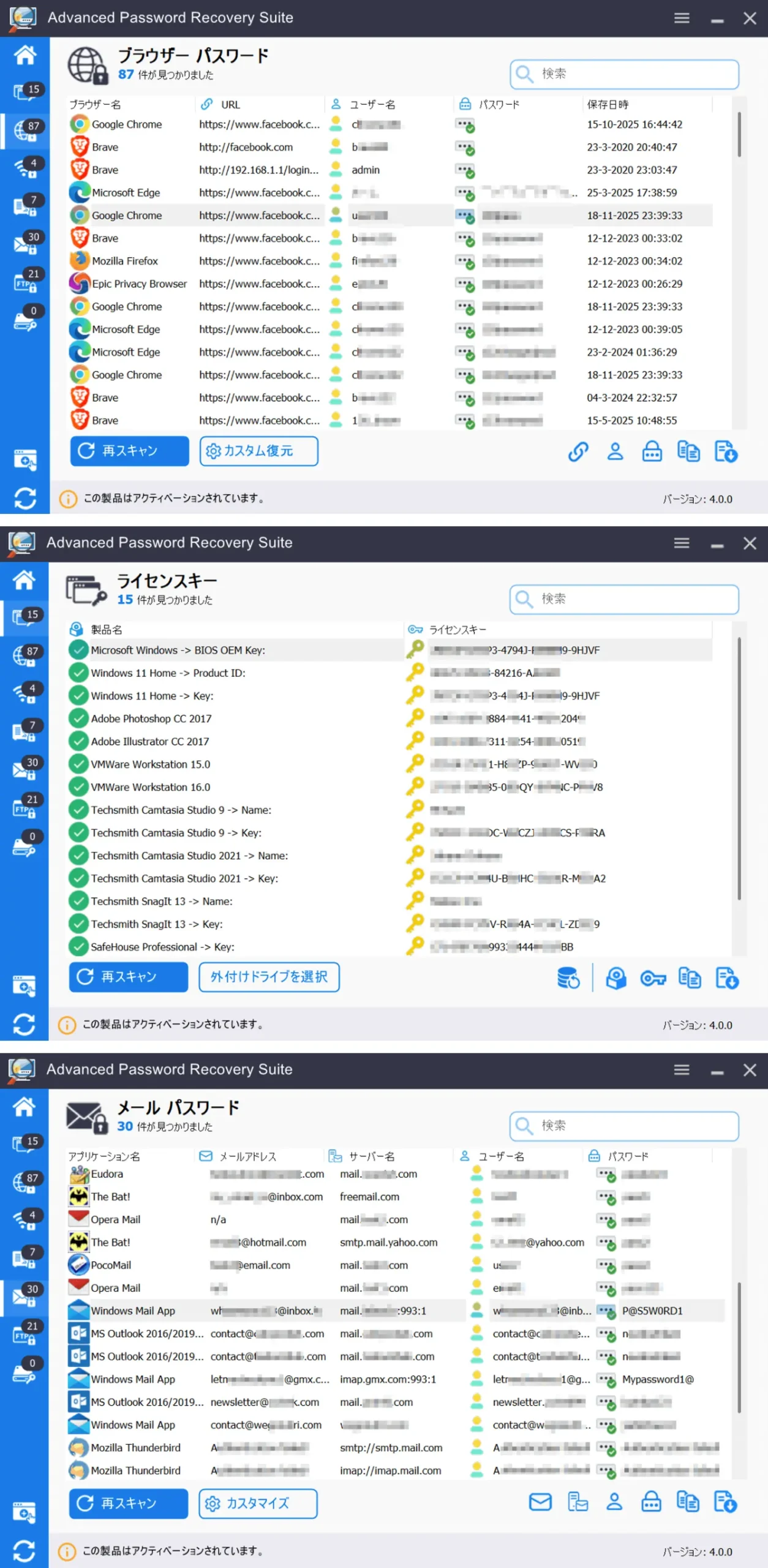Open hamburger menu in browser password window
Viewport: 768px width, 1568px height.
click(682, 18)
